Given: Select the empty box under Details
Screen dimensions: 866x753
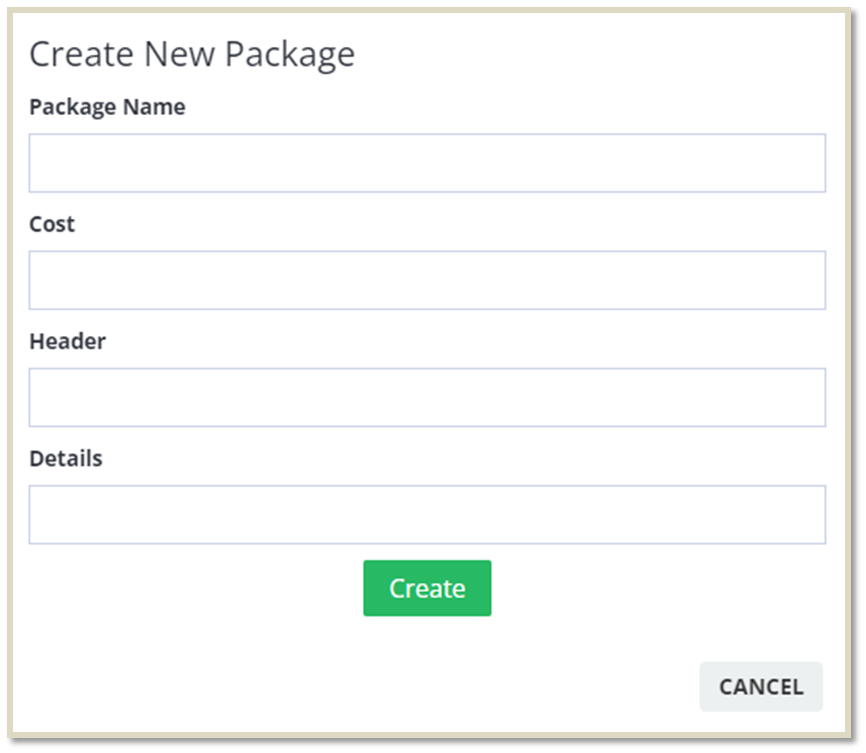Looking at the screenshot, I should 427,514.
